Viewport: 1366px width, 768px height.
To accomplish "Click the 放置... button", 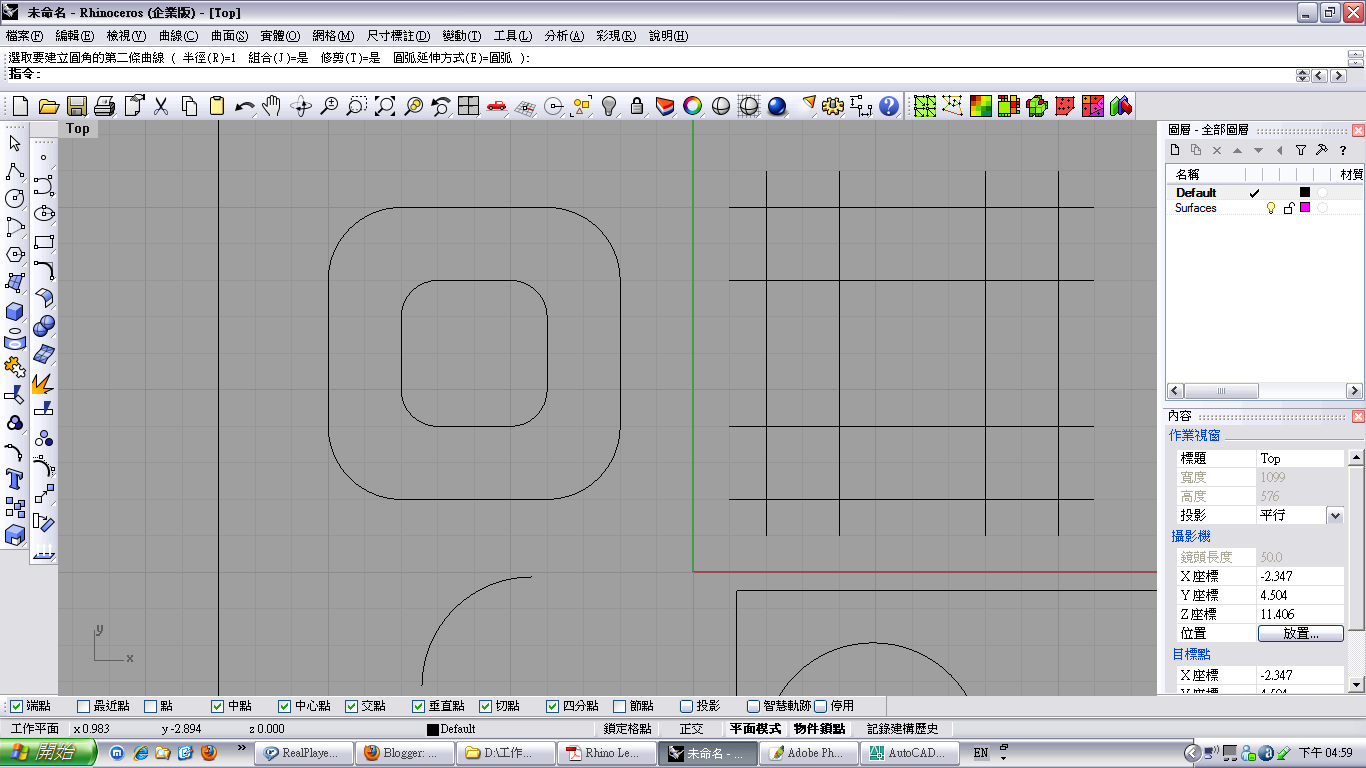I will pos(1300,634).
